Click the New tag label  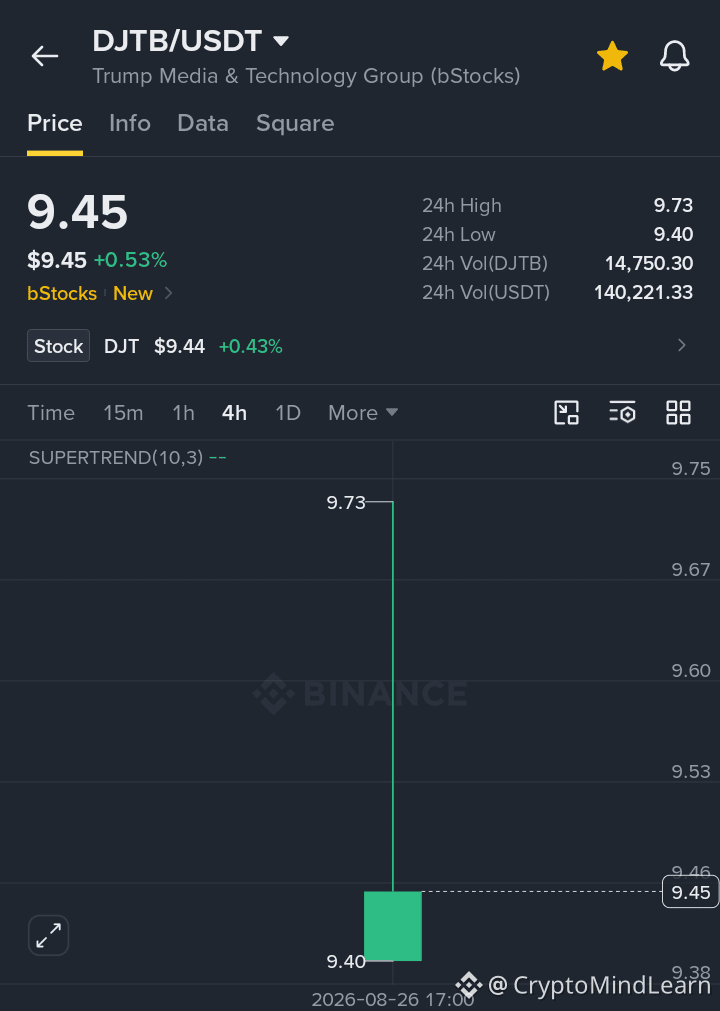pos(133,293)
